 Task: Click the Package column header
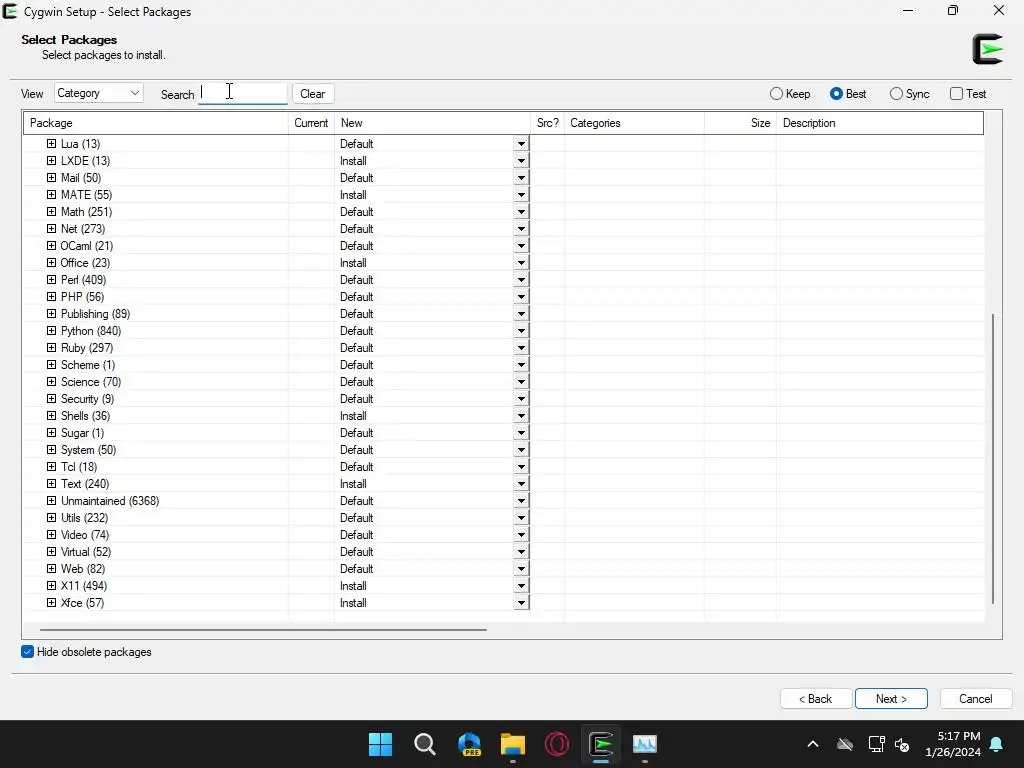[156, 123]
